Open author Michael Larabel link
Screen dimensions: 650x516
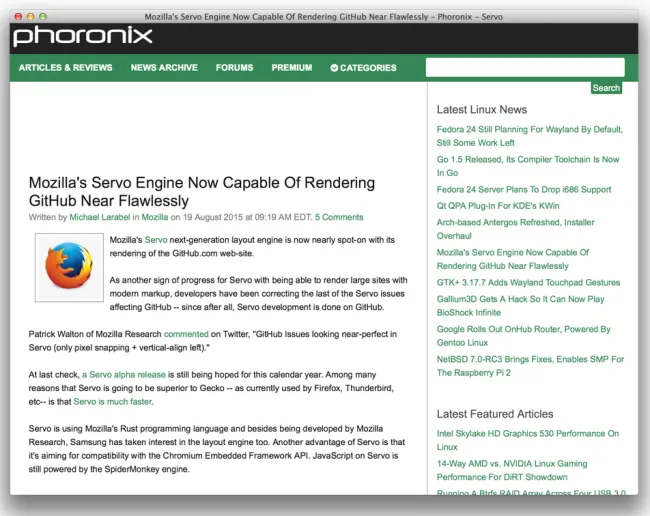99,217
